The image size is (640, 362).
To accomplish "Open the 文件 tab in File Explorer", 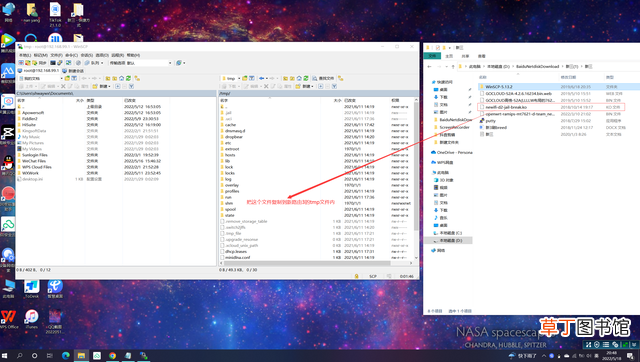I will (432, 56).
